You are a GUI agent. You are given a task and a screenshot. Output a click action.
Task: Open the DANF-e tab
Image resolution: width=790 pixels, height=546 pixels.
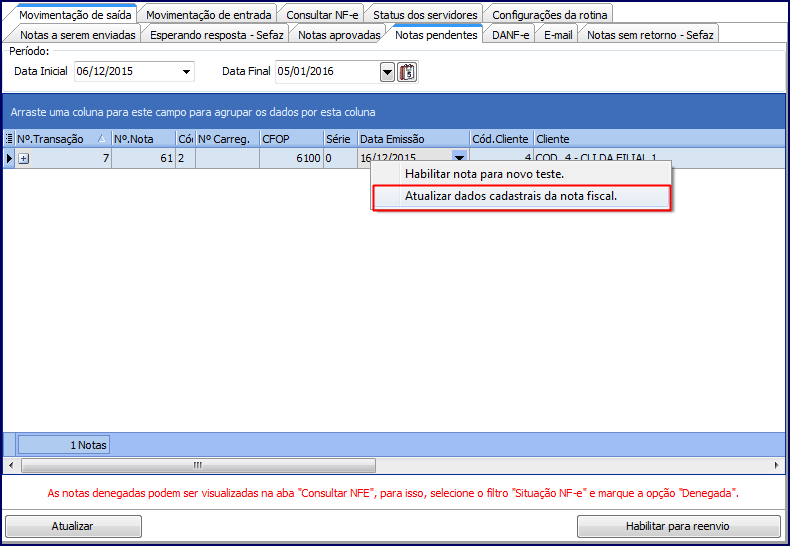point(510,35)
